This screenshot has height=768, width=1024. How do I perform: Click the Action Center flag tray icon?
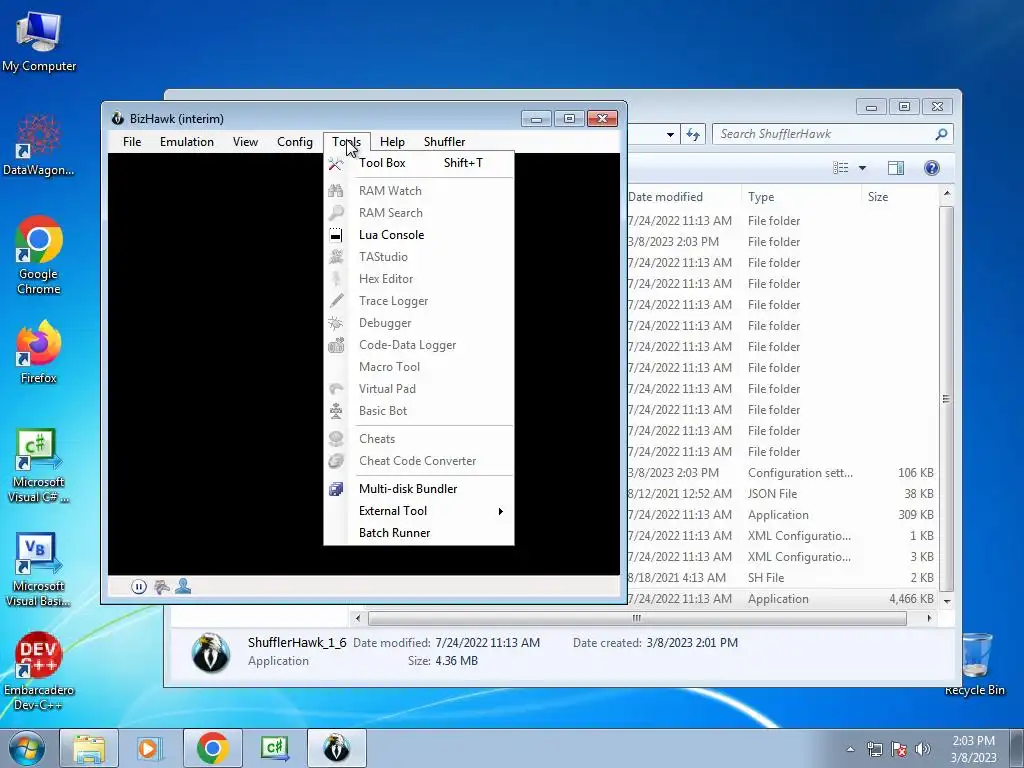[x=899, y=749]
